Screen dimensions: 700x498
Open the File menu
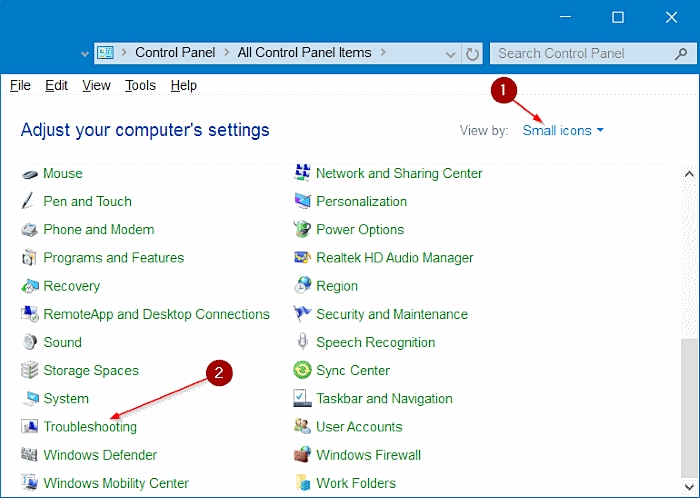pyautogui.click(x=20, y=86)
